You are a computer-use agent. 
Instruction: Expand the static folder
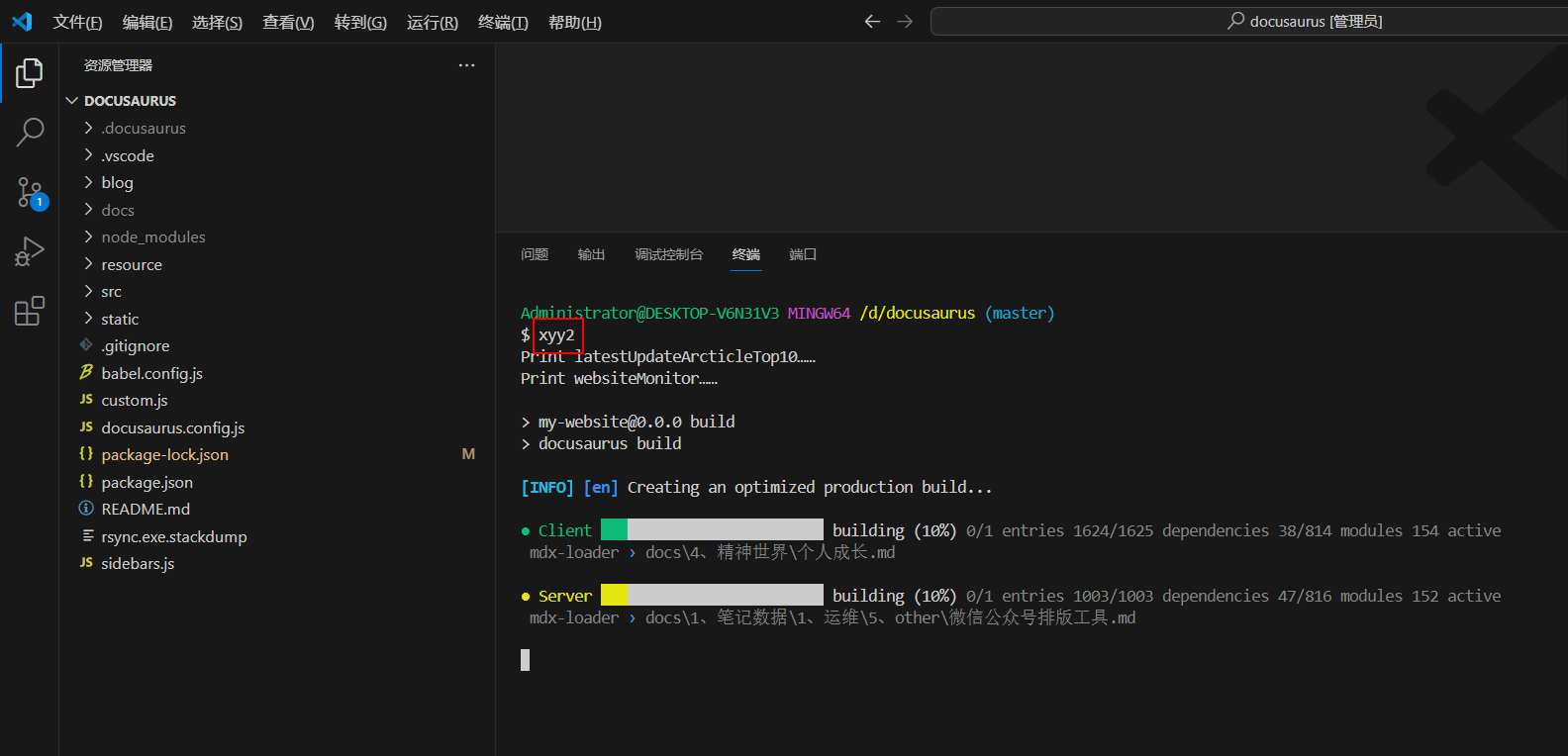point(88,319)
